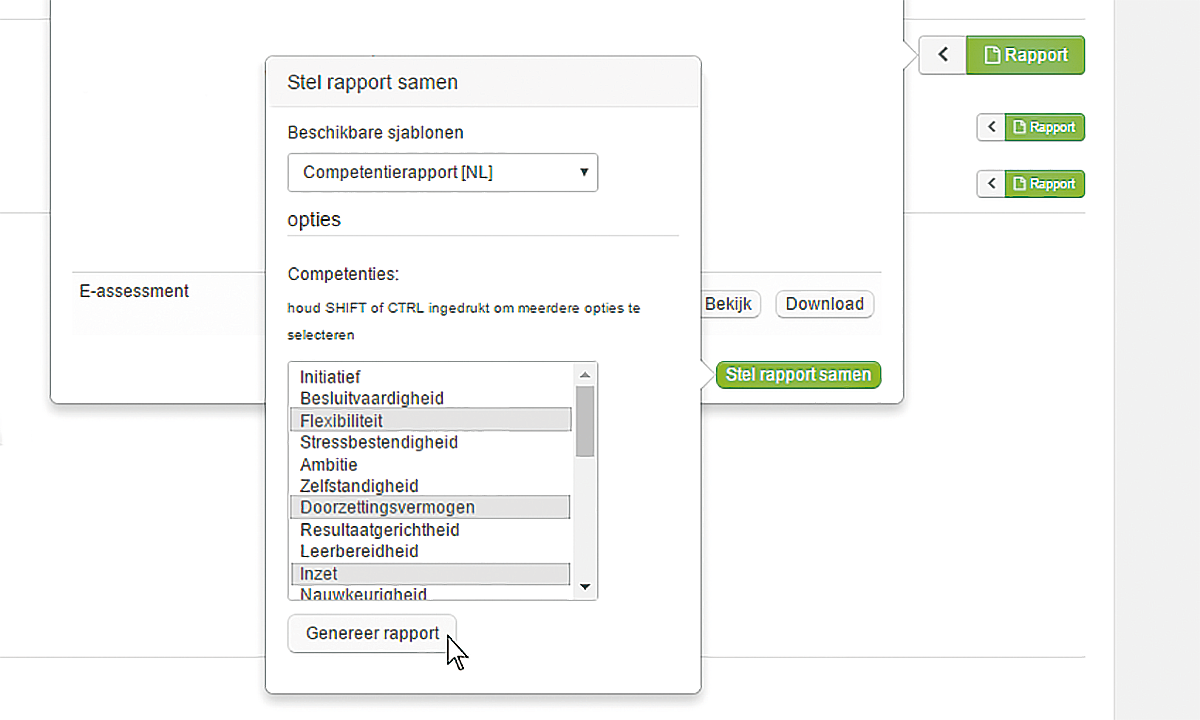Select Stressbestendigheid in the list
This screenshot has height=720, width=1200.
click(x=378, y=442)
